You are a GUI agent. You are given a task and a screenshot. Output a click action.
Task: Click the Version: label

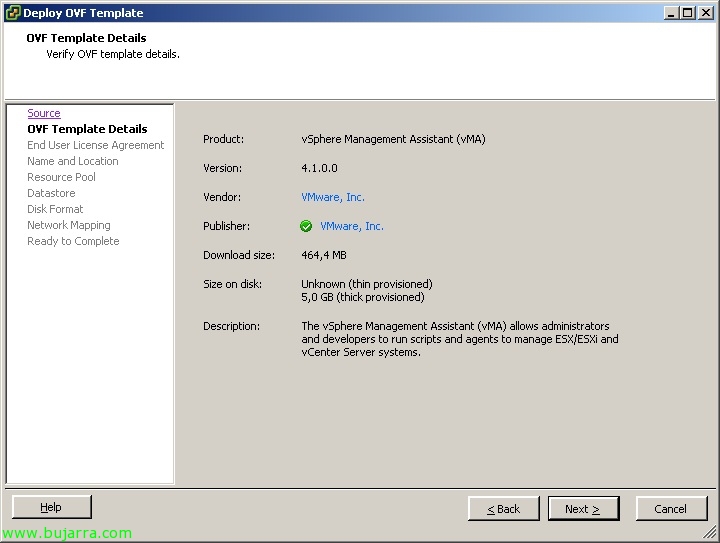click(x=223, y=168)
